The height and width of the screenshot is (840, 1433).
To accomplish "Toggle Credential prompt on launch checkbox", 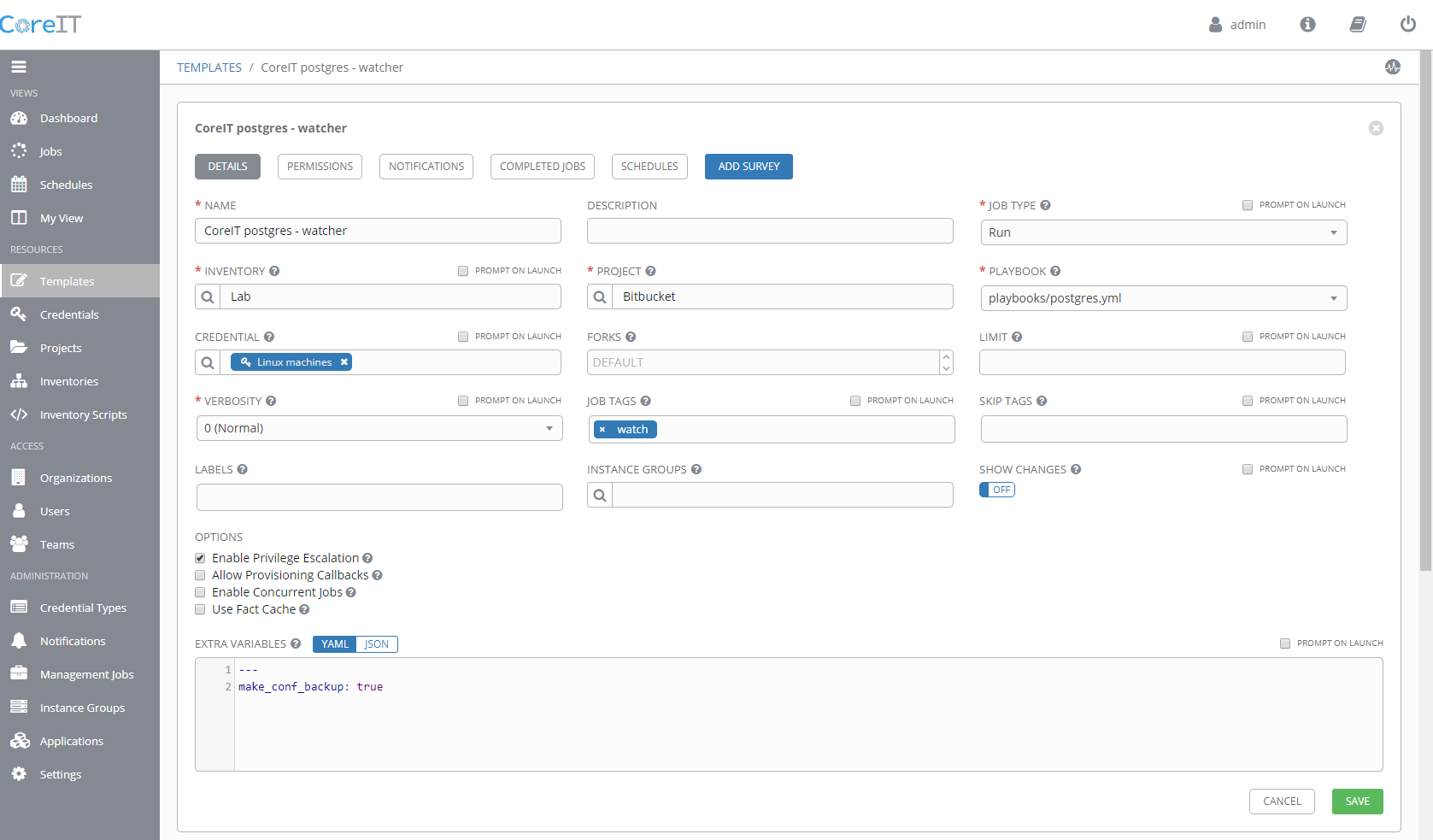I will [463, 337].
